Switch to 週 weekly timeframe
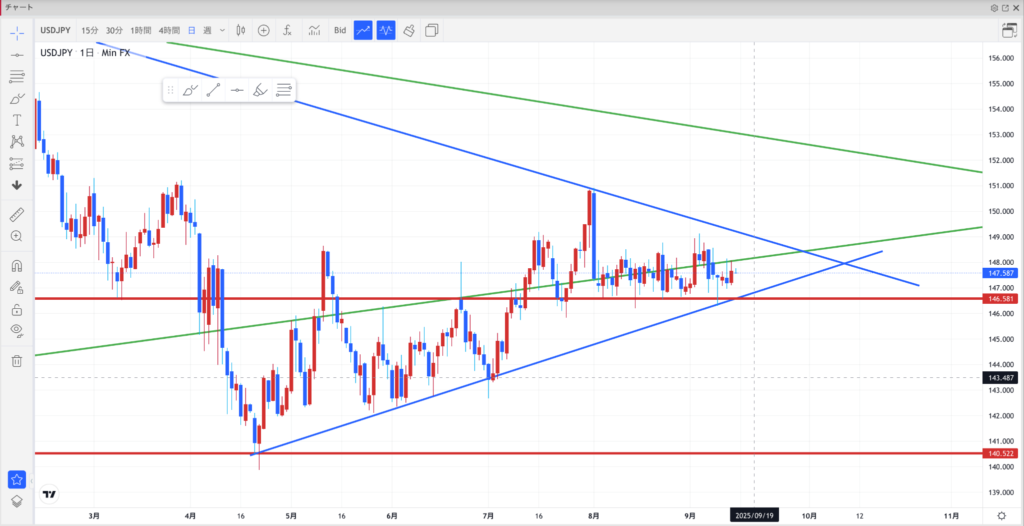Viewport: 1024px width, 526px height. pos(207,30)
